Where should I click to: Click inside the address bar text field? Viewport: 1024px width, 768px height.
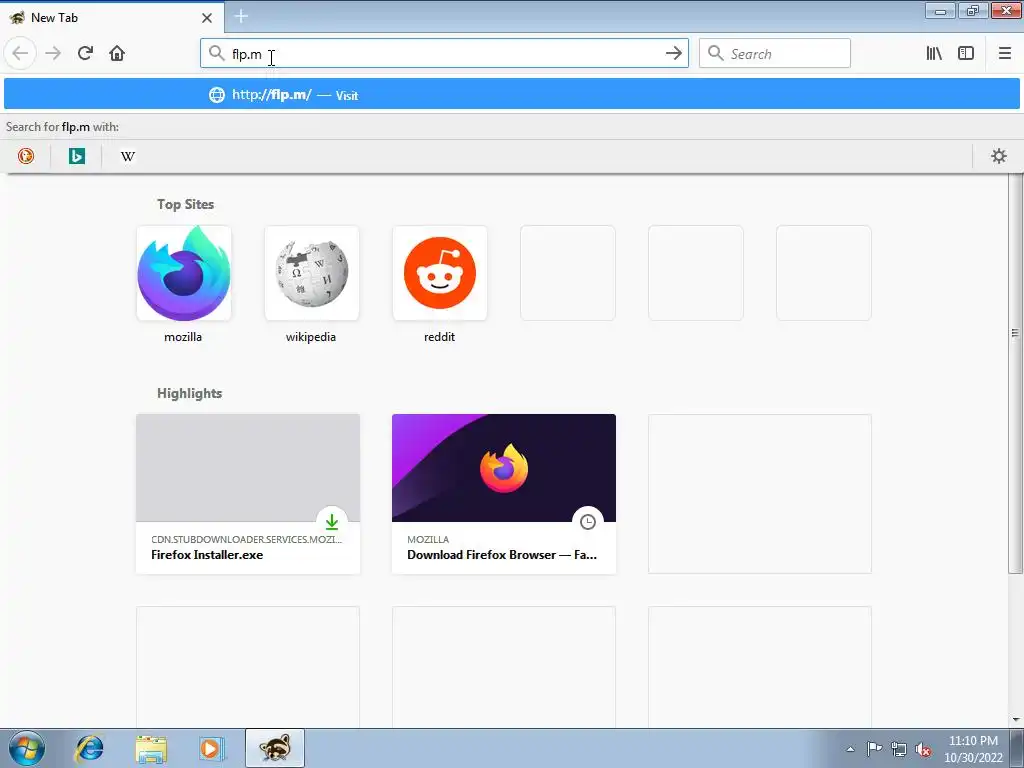coord(444,54)
